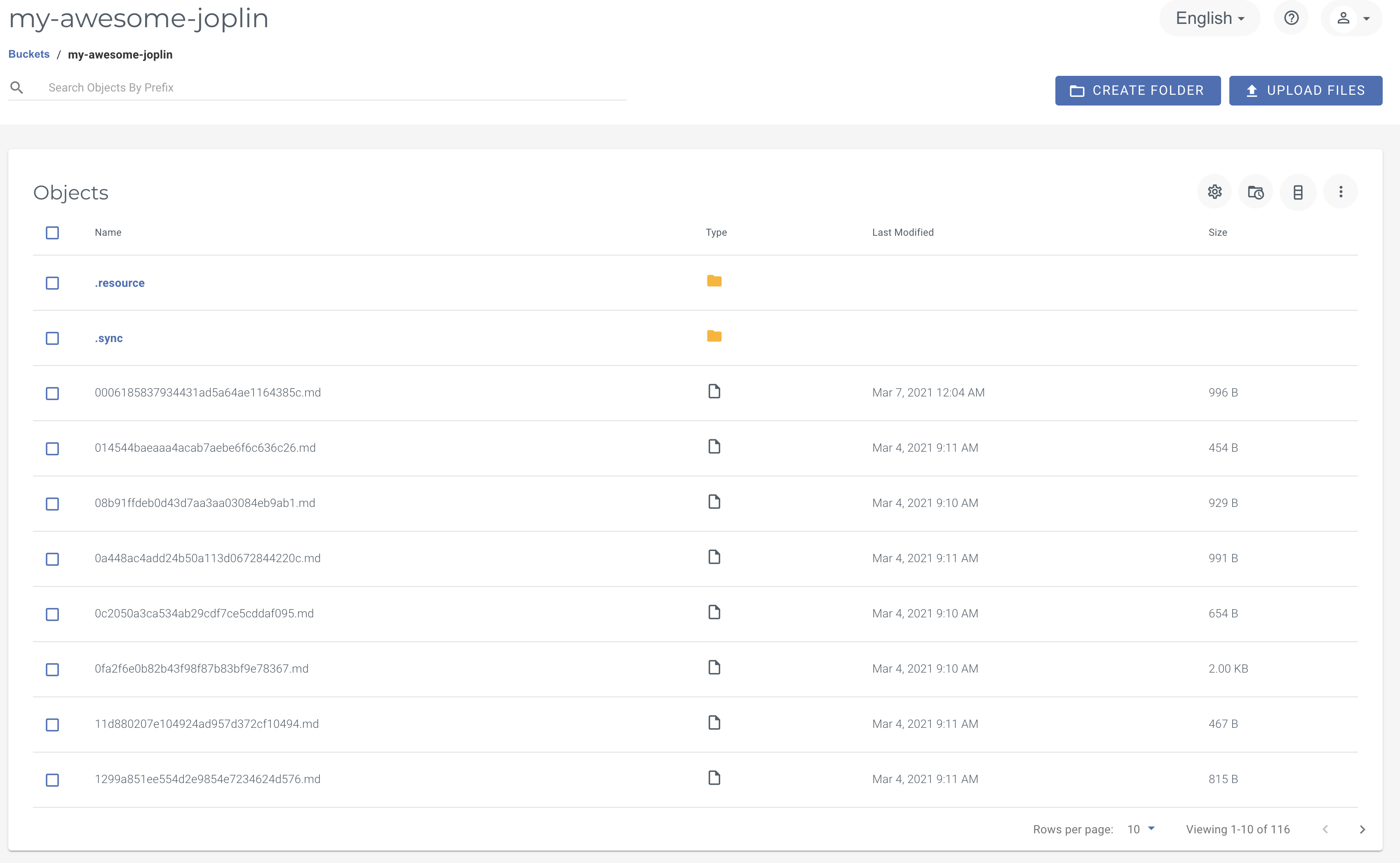This screenshot has height=863, width=1400.
Task: Click the Size column header
Action: (x=1217, y=232)
